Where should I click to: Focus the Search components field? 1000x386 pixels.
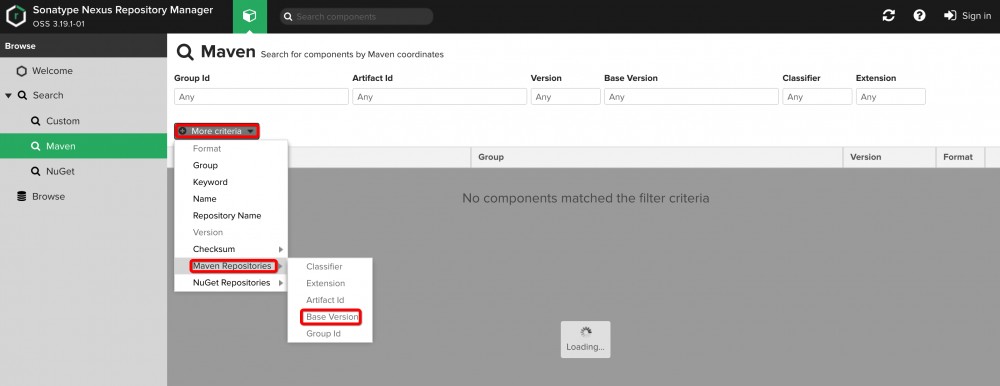pyautogui.click(x=357, y=17)
